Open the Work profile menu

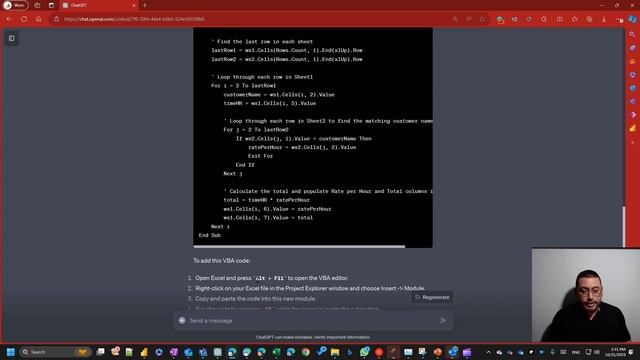pos(16,5)
